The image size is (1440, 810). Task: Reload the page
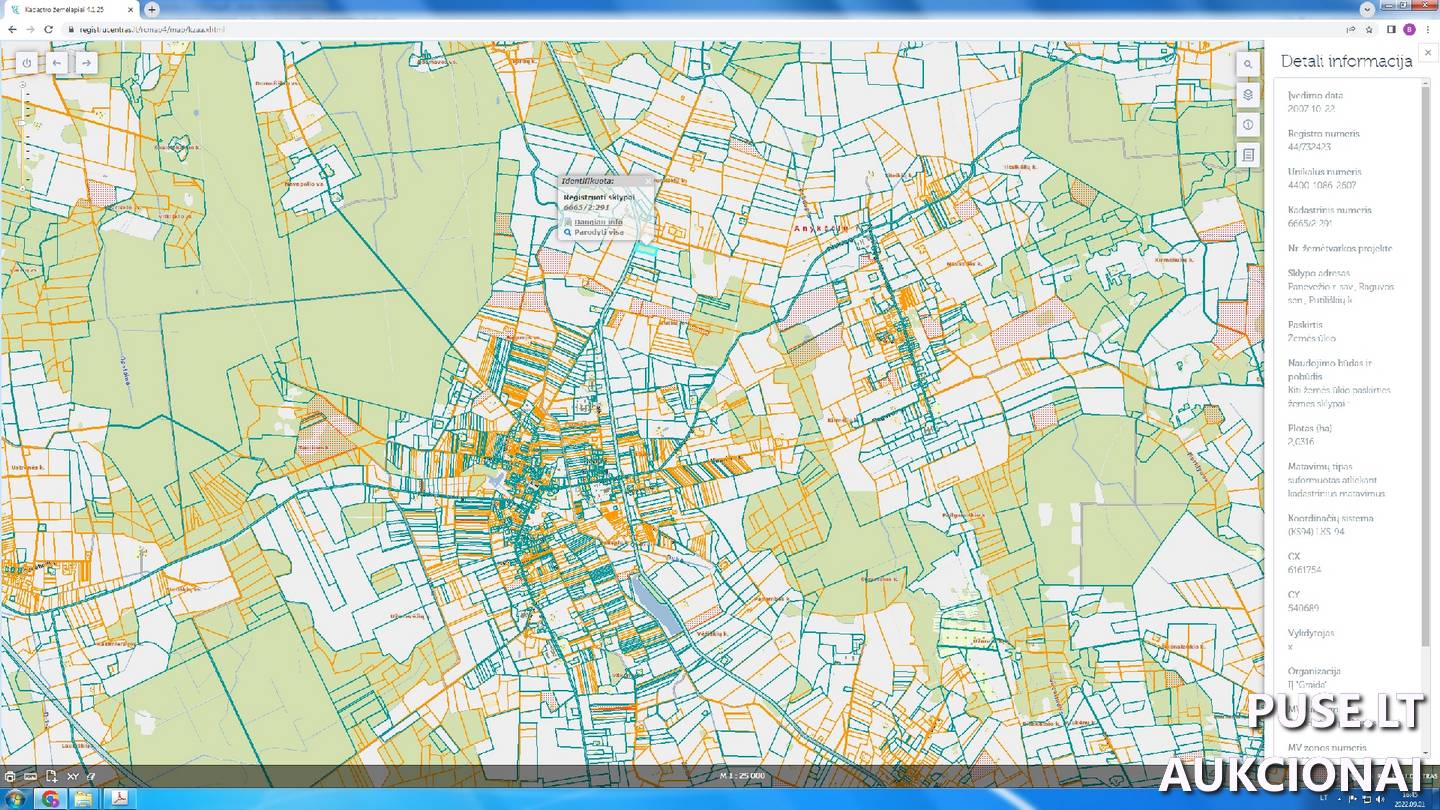tap(49, 29)
